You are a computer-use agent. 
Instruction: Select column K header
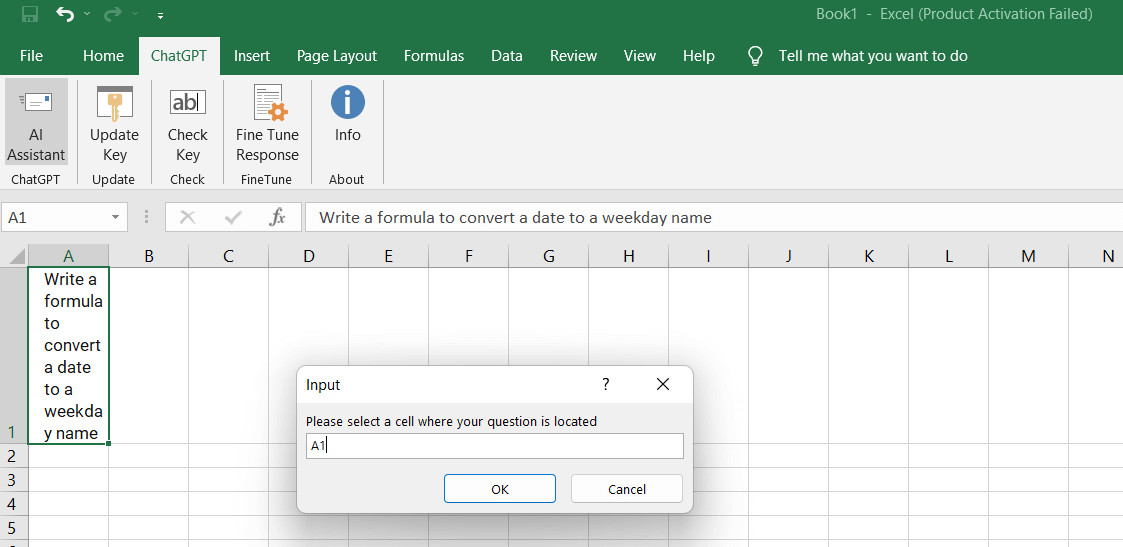pos(869,256)
